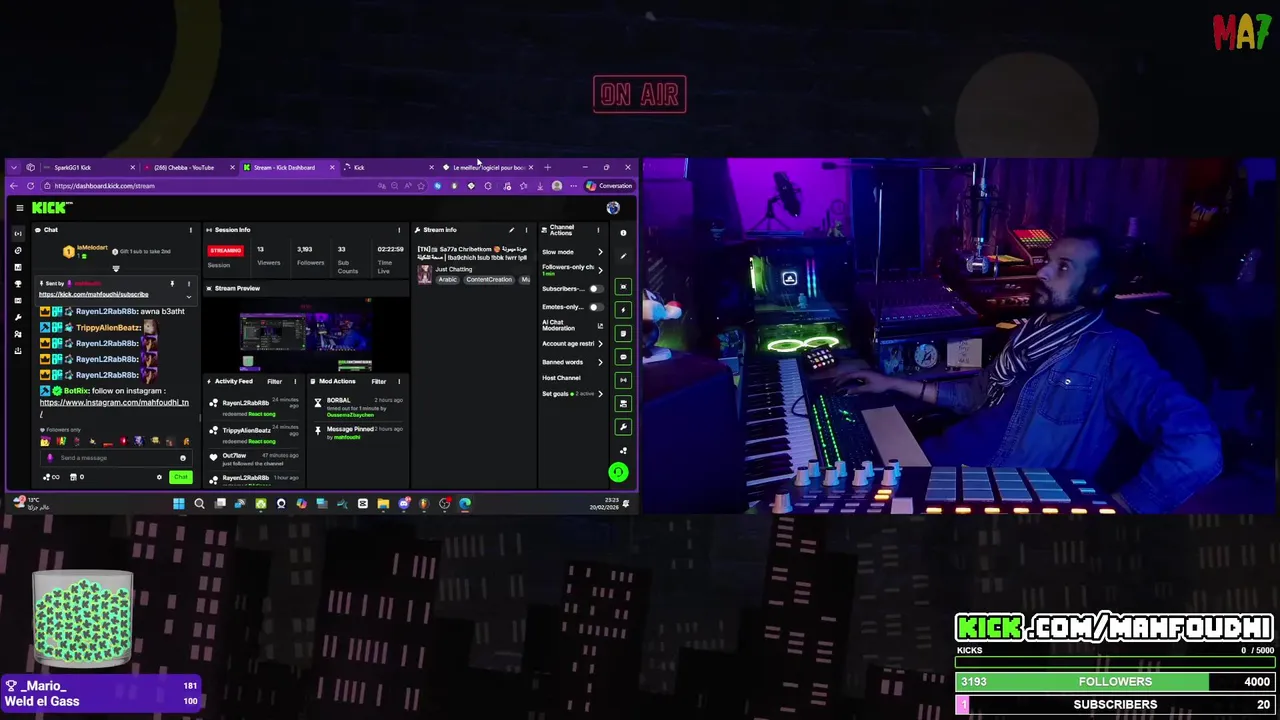Click the Windows Start button

tap(179, 504)
